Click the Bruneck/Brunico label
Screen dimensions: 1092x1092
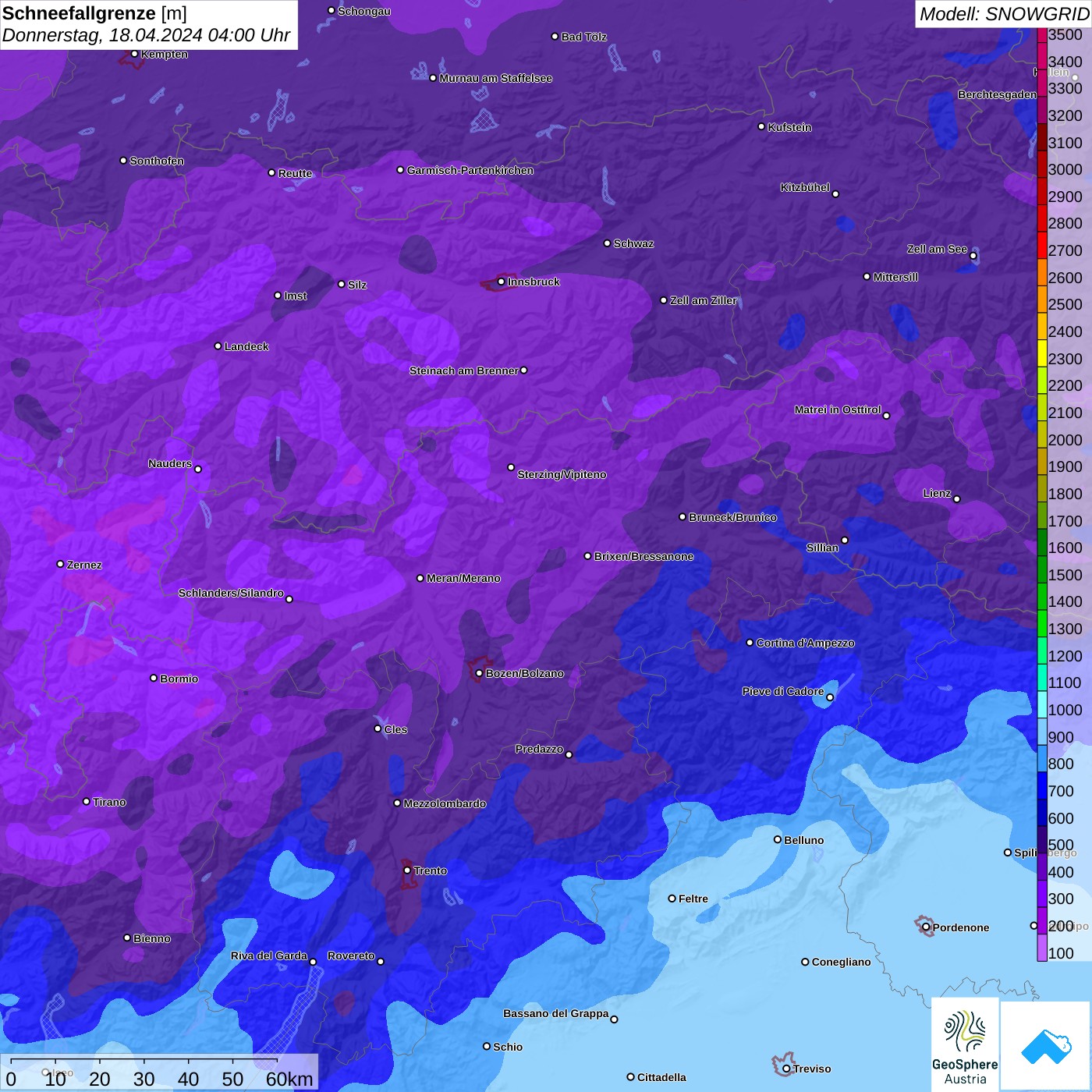tap(732, 517)
